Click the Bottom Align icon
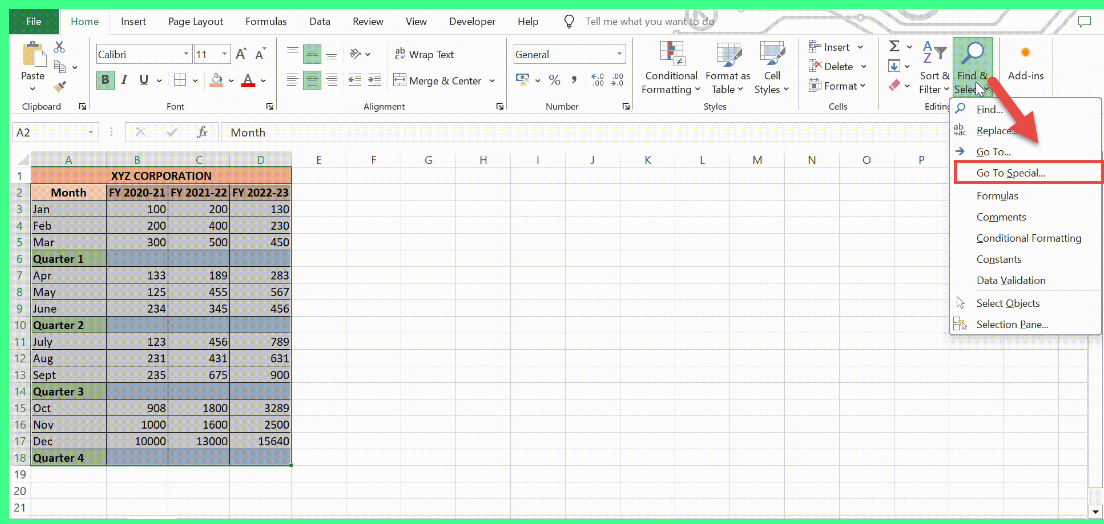This screenshot has height=524, width=1104. (x=331, y=54)
